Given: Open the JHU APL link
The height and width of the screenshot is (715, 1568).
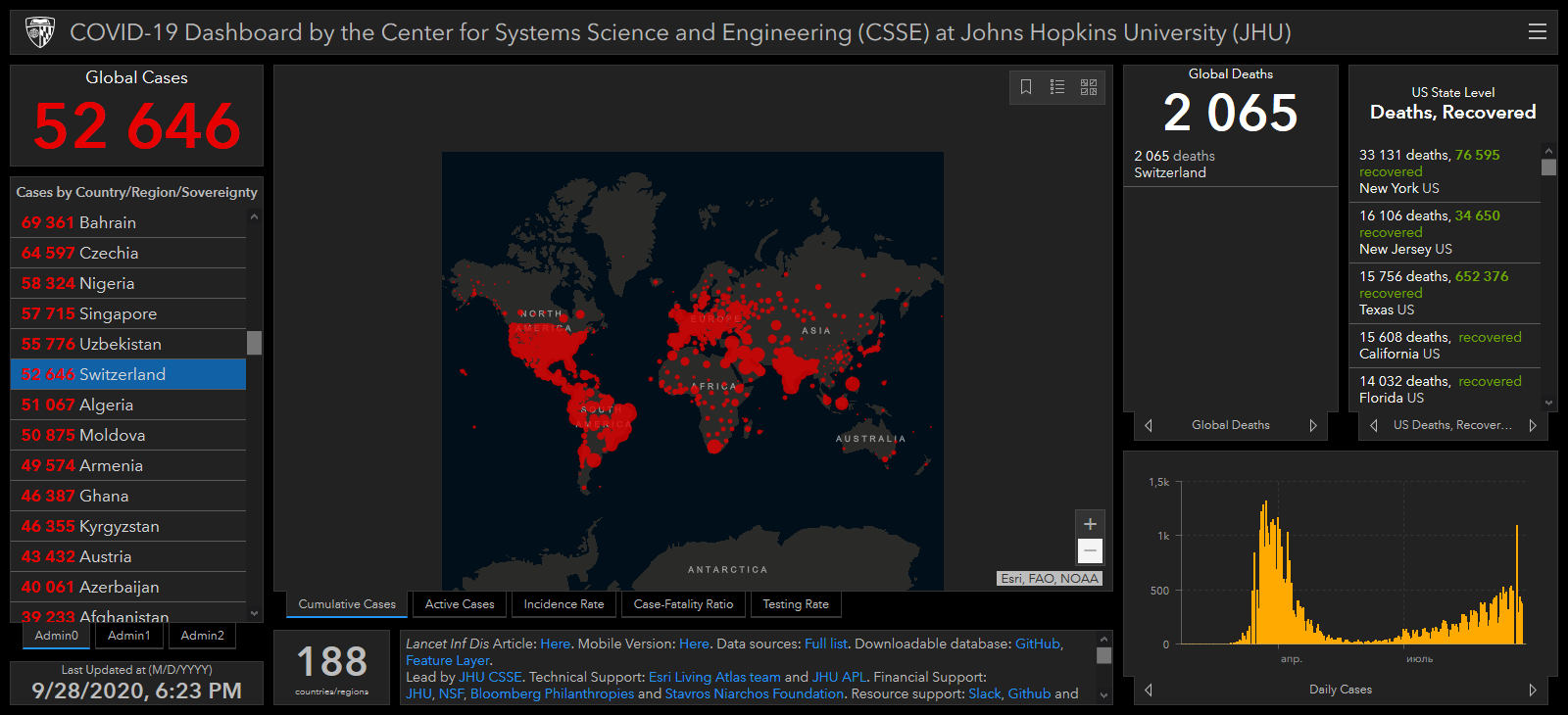Looking at the screenshot, I should [x=840, y=677].
